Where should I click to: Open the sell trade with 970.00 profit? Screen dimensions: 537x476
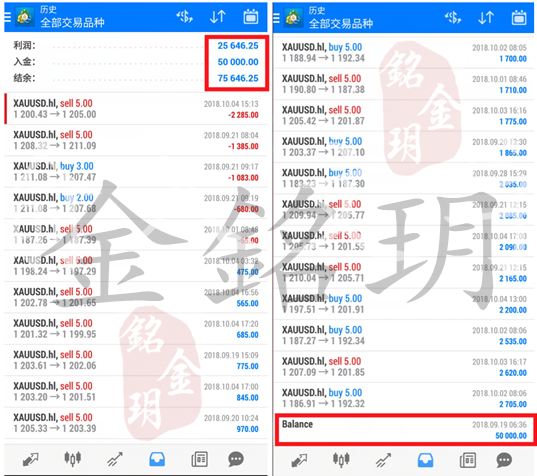coord(136,423)
